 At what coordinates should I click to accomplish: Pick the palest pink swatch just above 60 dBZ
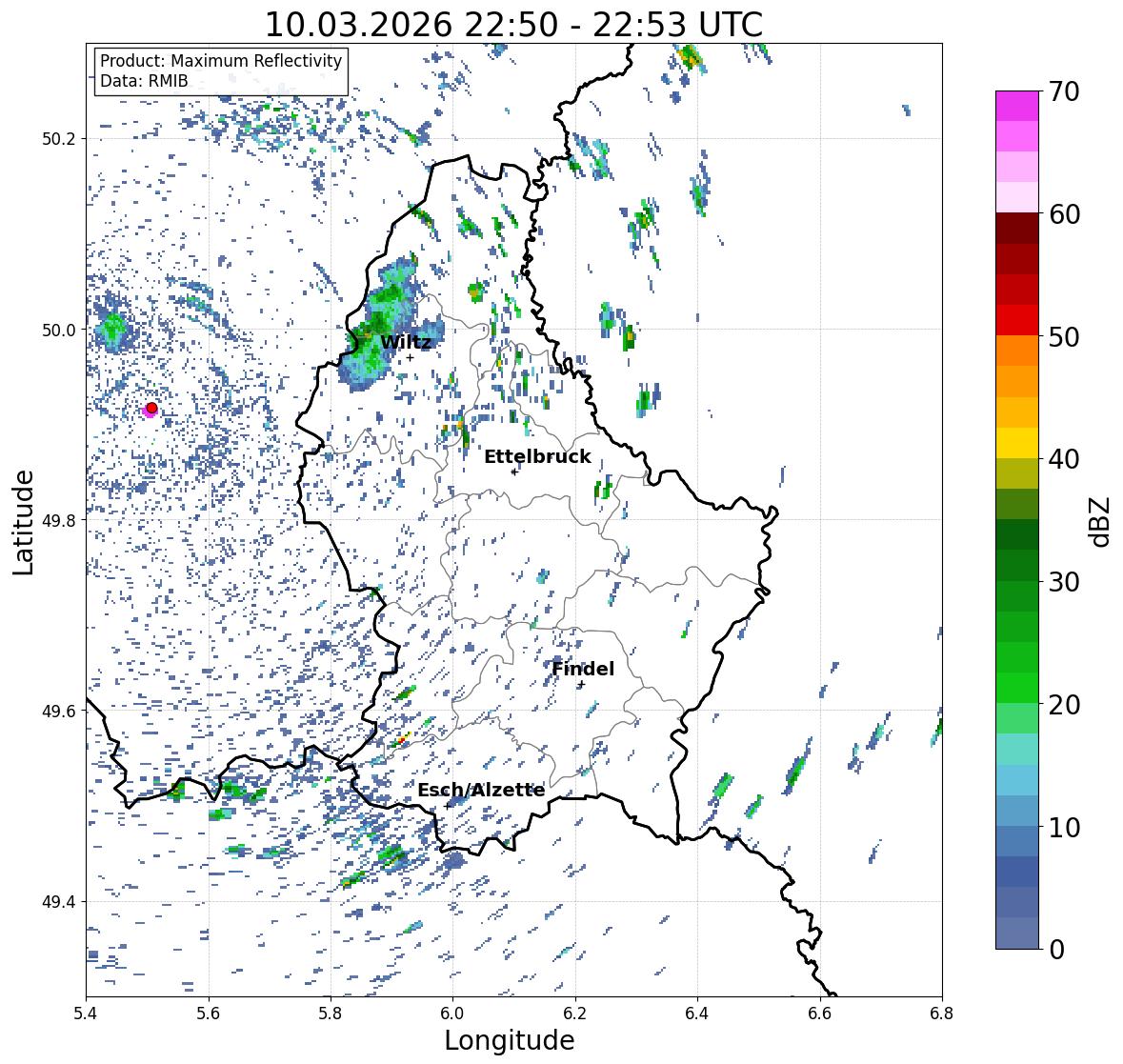click(1017, 197)
